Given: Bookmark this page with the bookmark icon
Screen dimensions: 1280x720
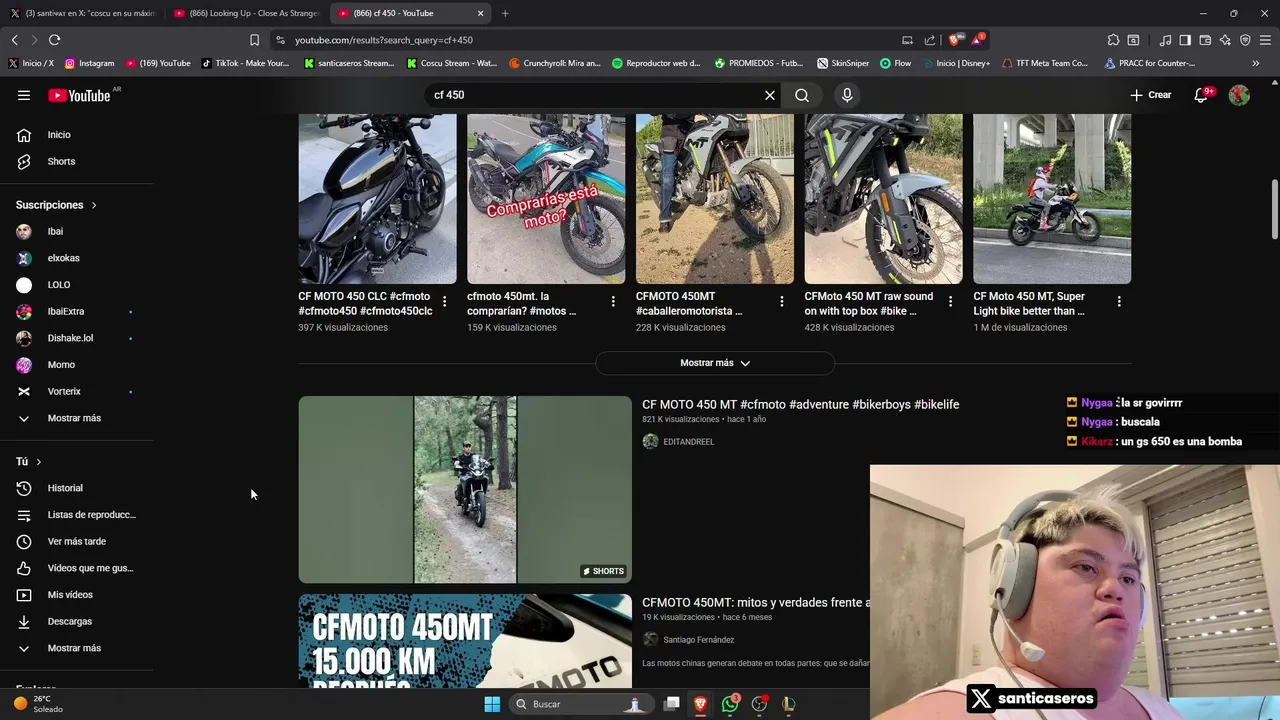Looking at the screenshot, I should coord(254,40).
